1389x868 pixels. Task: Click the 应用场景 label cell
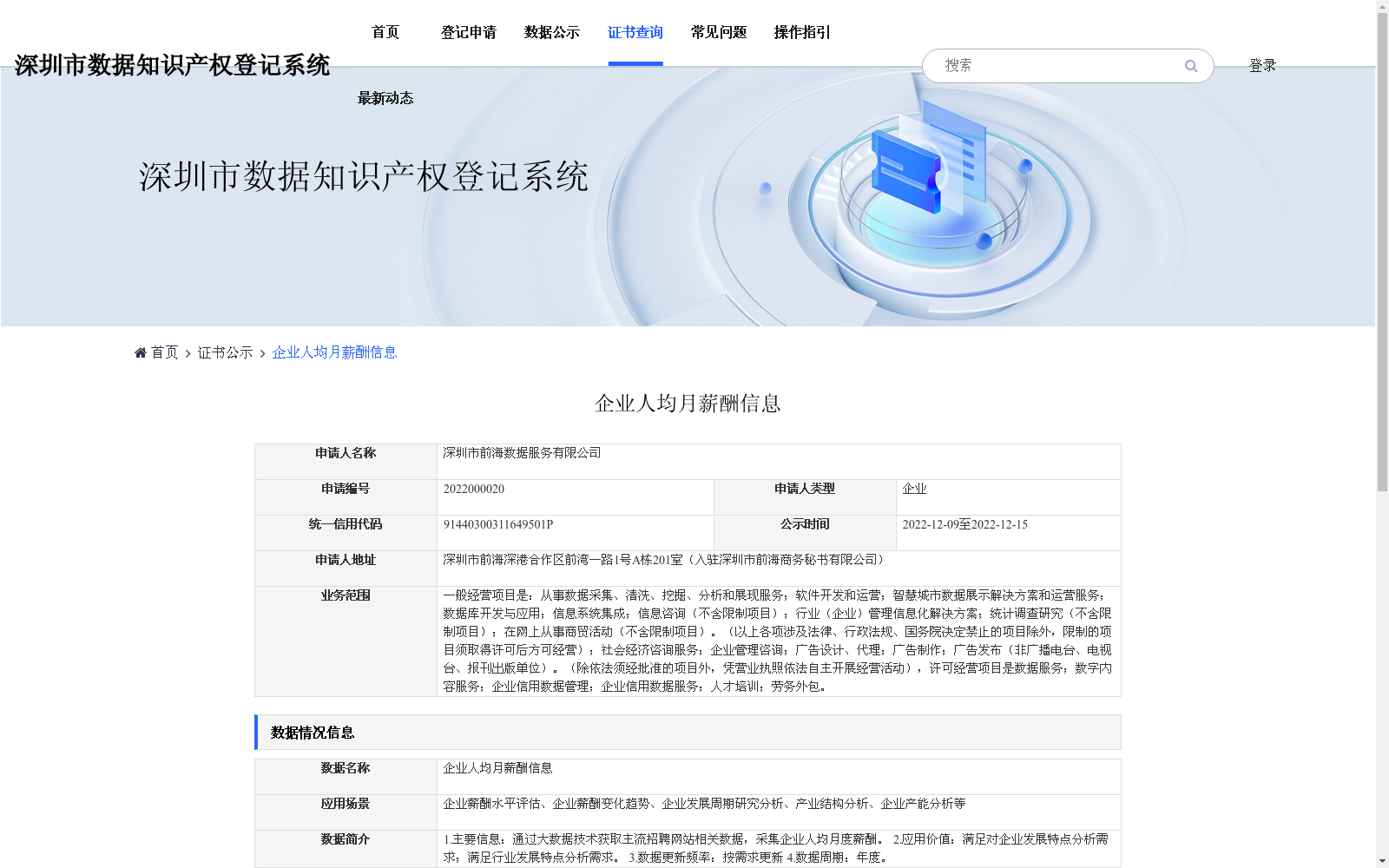click(x=346, y=812)
